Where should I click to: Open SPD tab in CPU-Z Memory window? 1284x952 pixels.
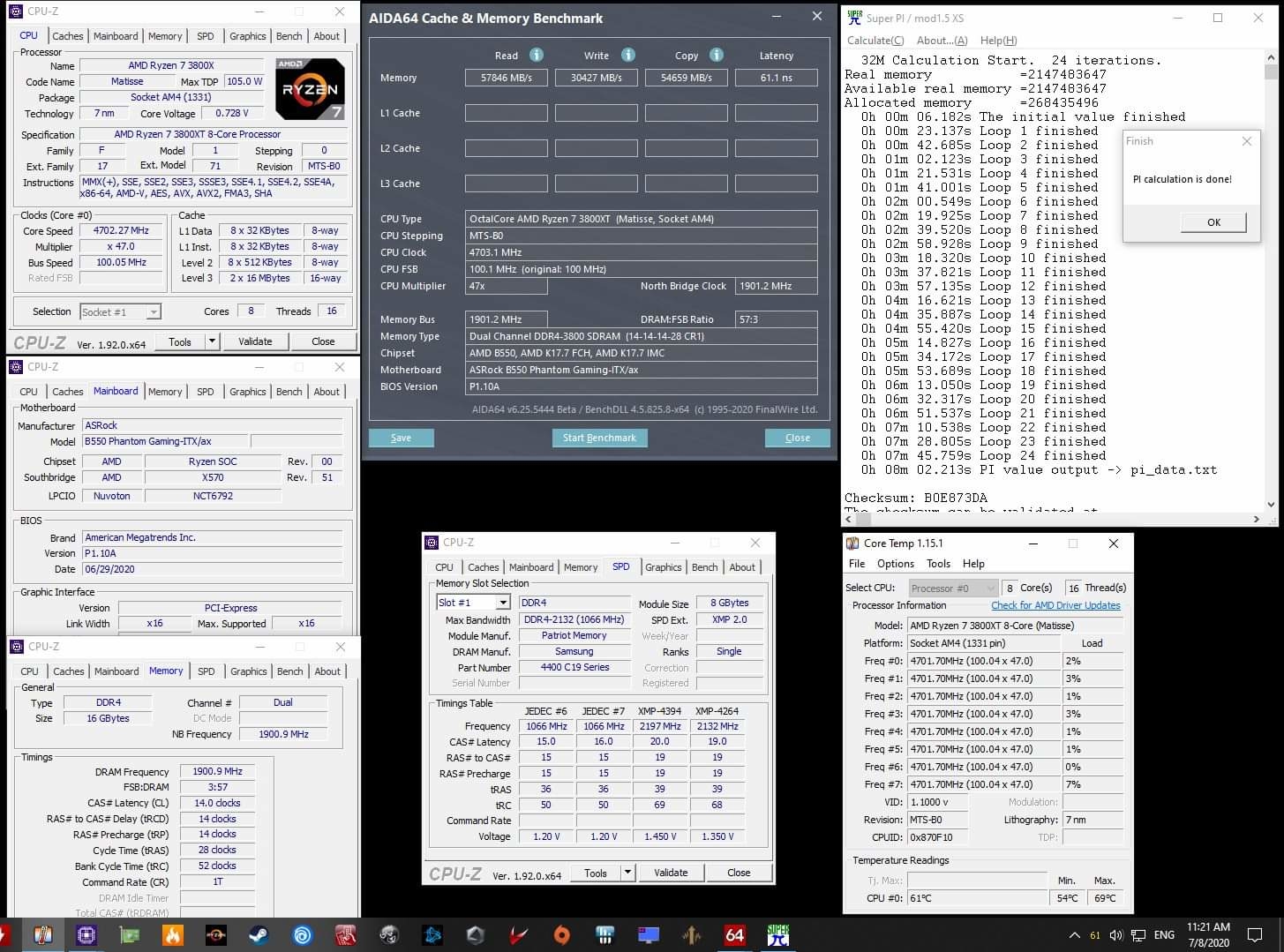(206, 671)
